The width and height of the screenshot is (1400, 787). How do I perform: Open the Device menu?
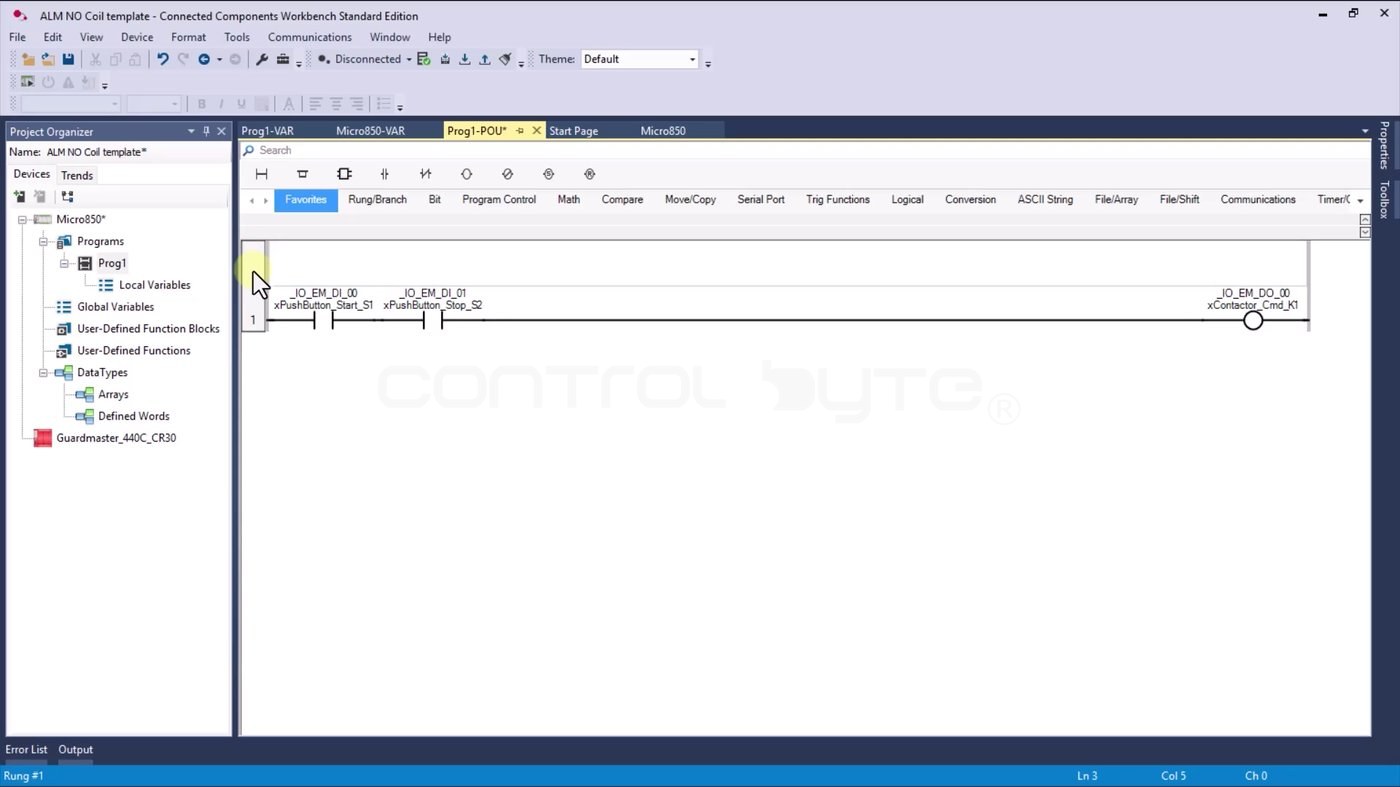tap(137, 37)
